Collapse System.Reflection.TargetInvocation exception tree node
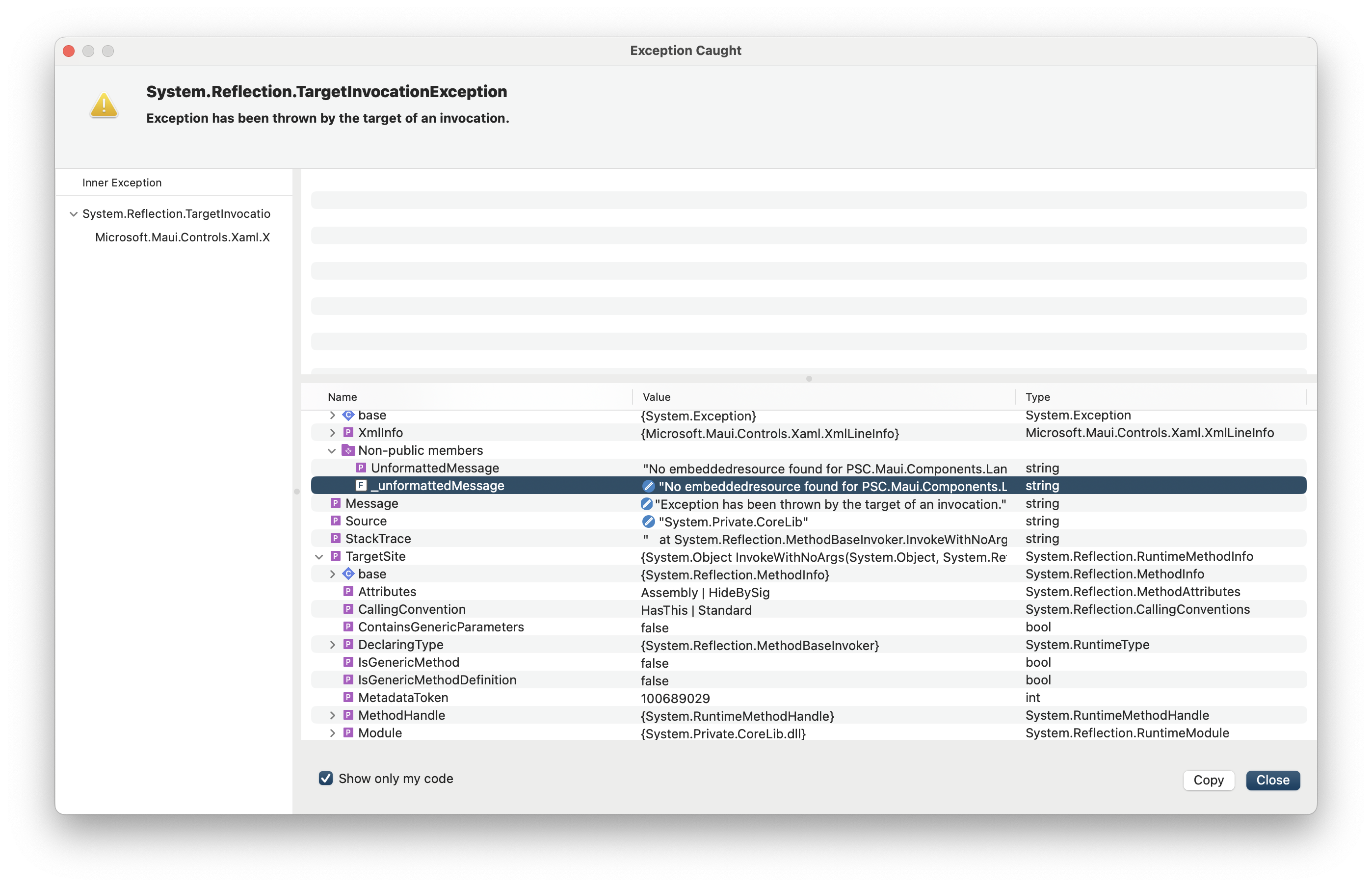 (73, 214)
